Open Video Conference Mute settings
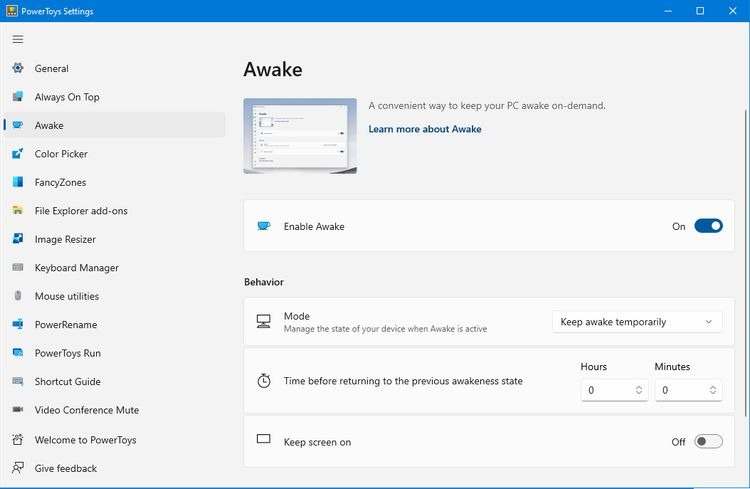This screenshot has width=750, height=489. [114, 410]
